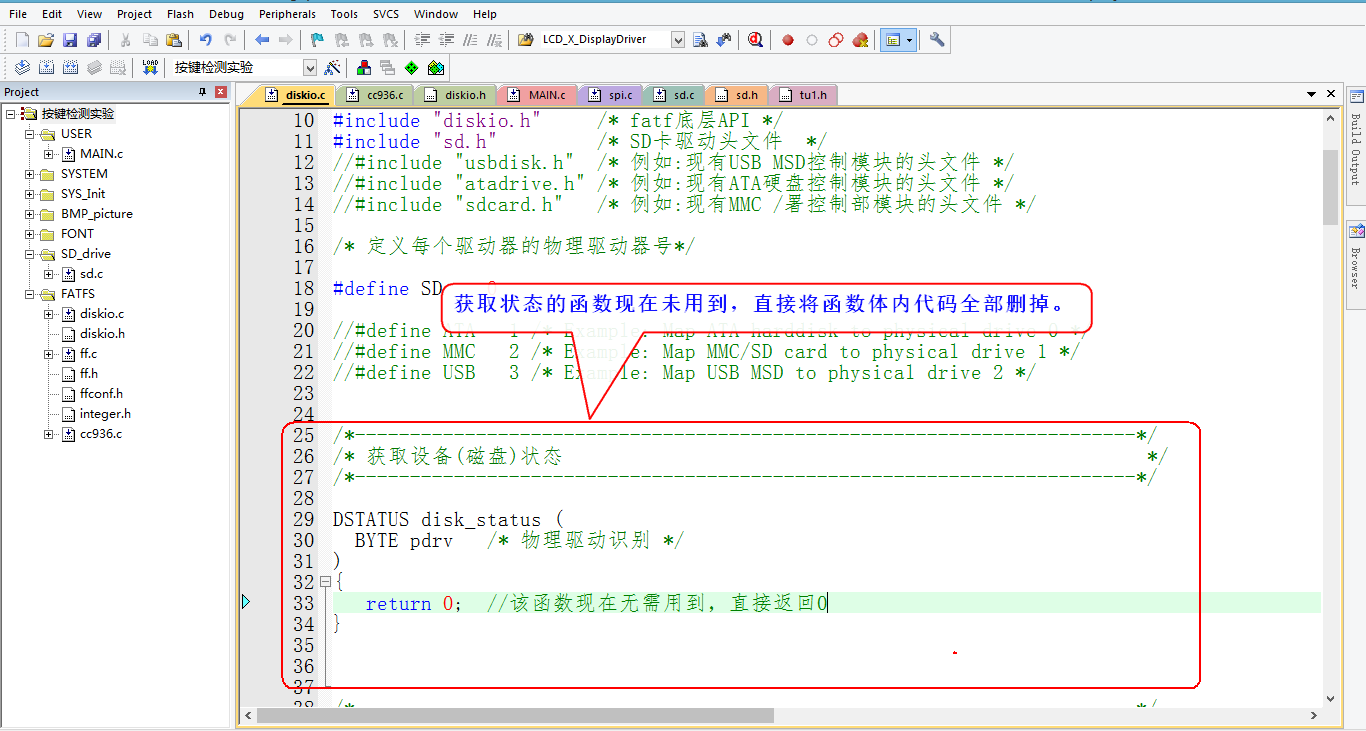This screenshot has width=1366, height=731.
Task: Click the Undo arrow icon
Action: pos(205,40)
